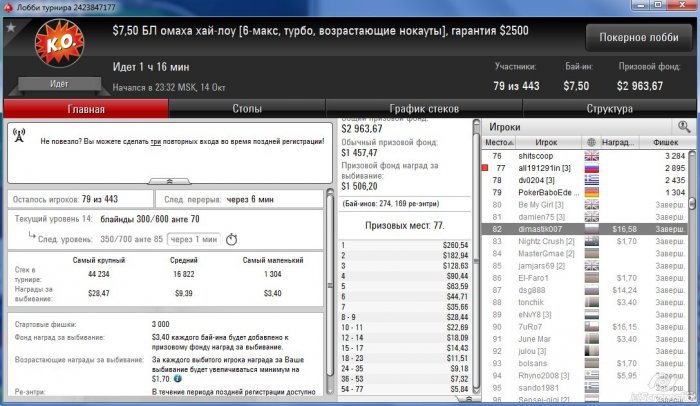Click the underlined 'три' link in announcement

(x=155, y=142)
